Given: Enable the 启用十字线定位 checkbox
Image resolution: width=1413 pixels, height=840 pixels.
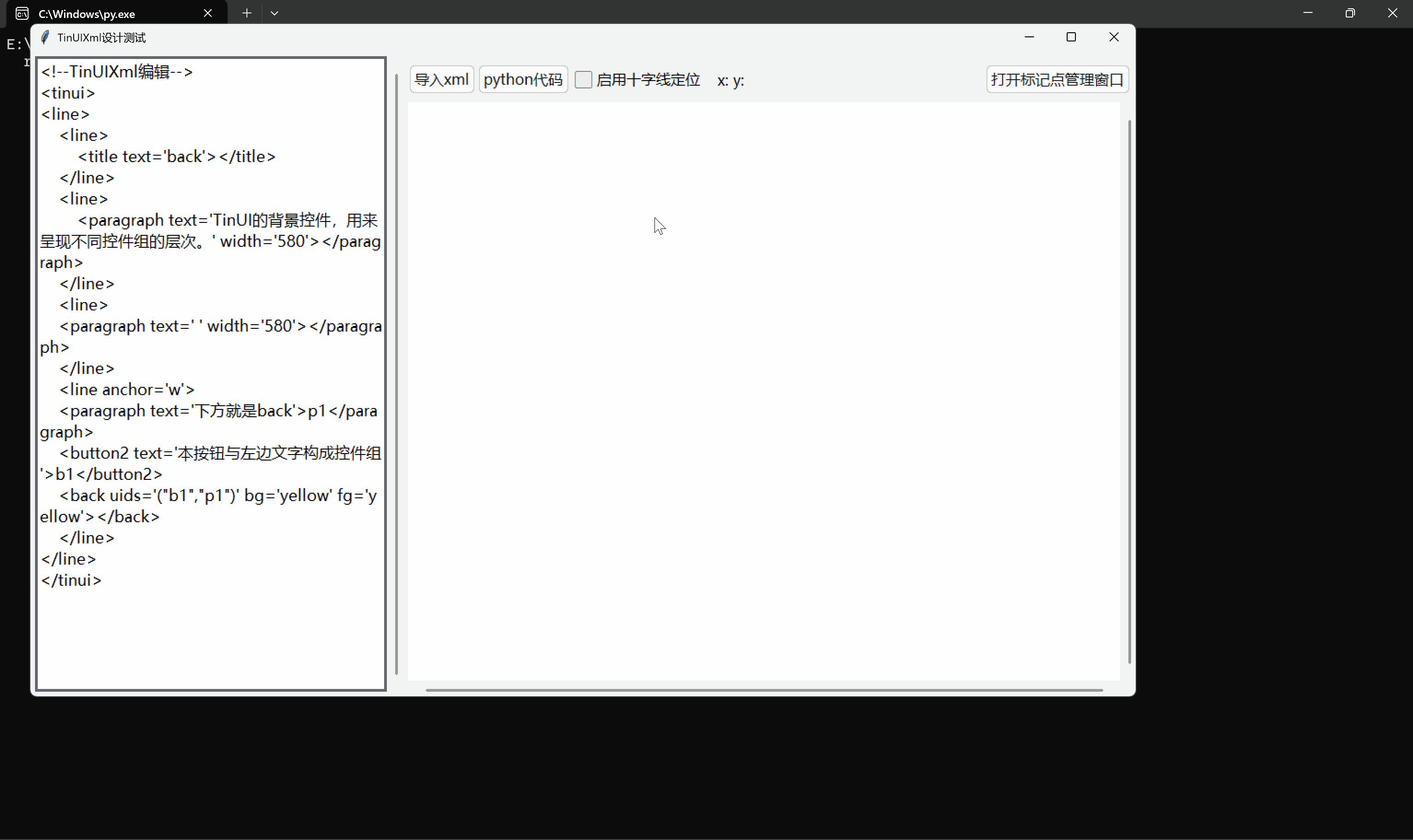Looking at the screenshot, I should (583, 80).
